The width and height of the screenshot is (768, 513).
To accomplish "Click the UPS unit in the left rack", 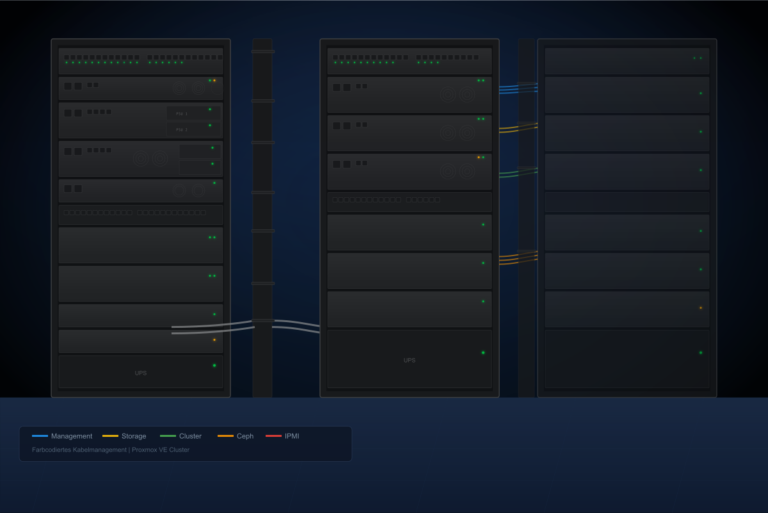I will click(x=141, y=372).
